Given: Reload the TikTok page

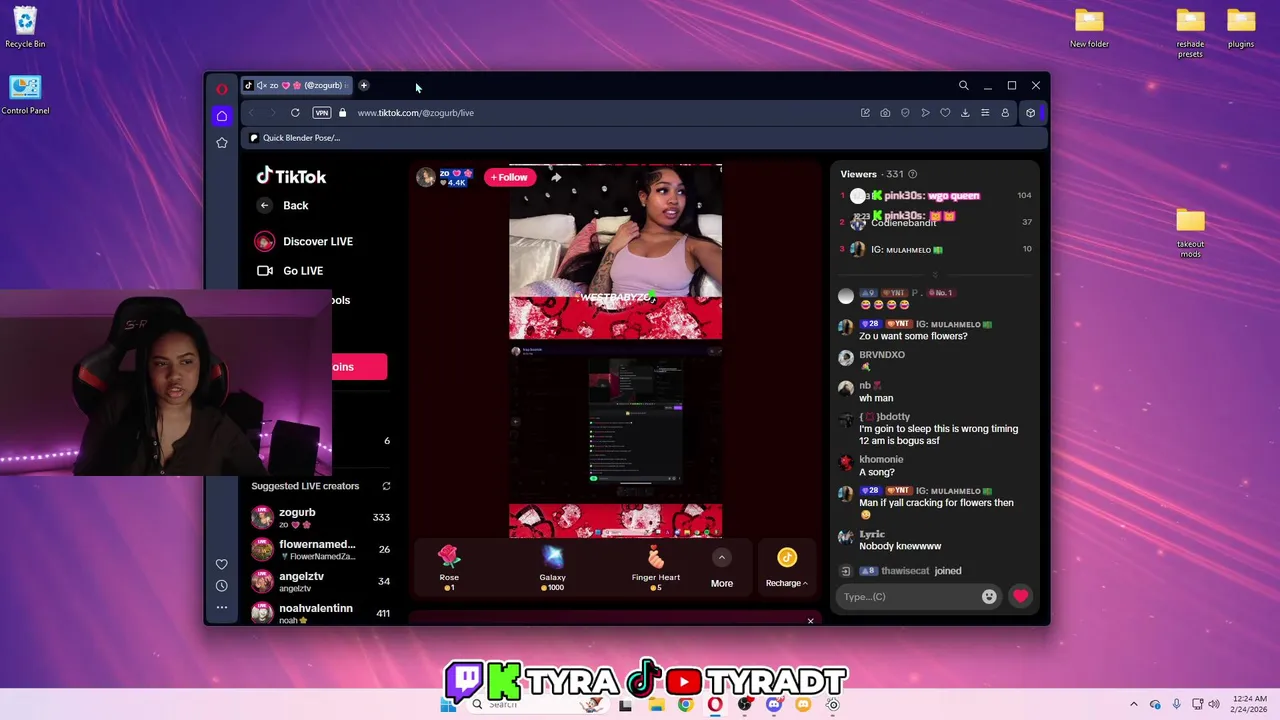Looking at the screenshot, I should pos(295,113).
